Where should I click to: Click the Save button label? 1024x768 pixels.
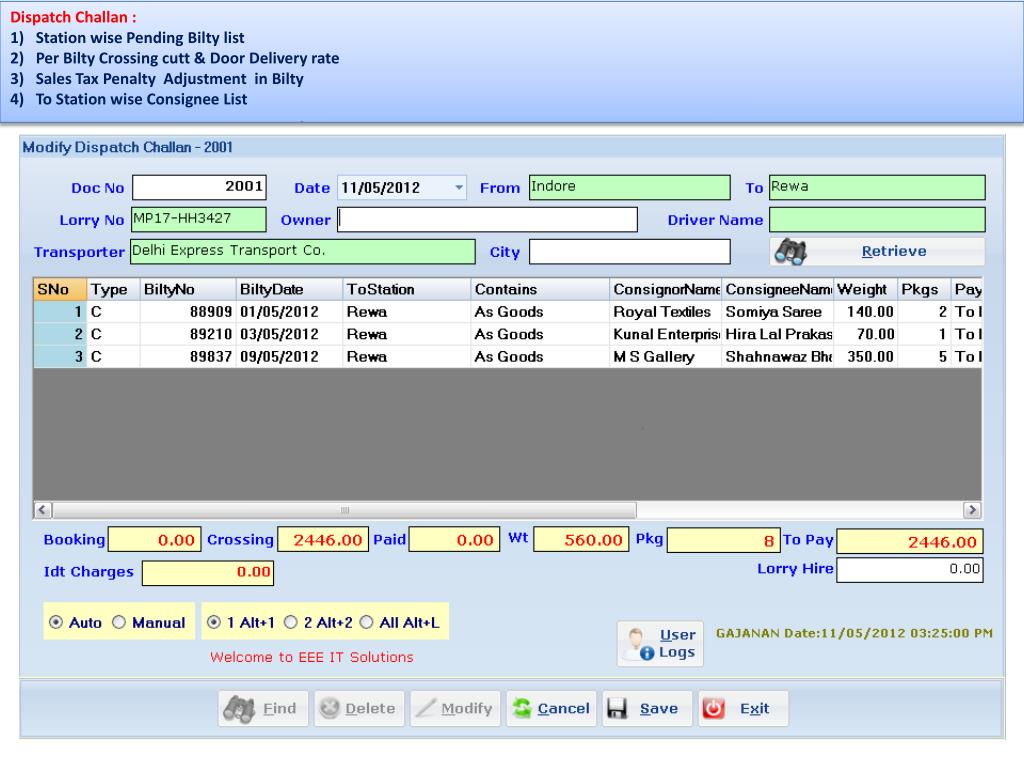(658, 709)
